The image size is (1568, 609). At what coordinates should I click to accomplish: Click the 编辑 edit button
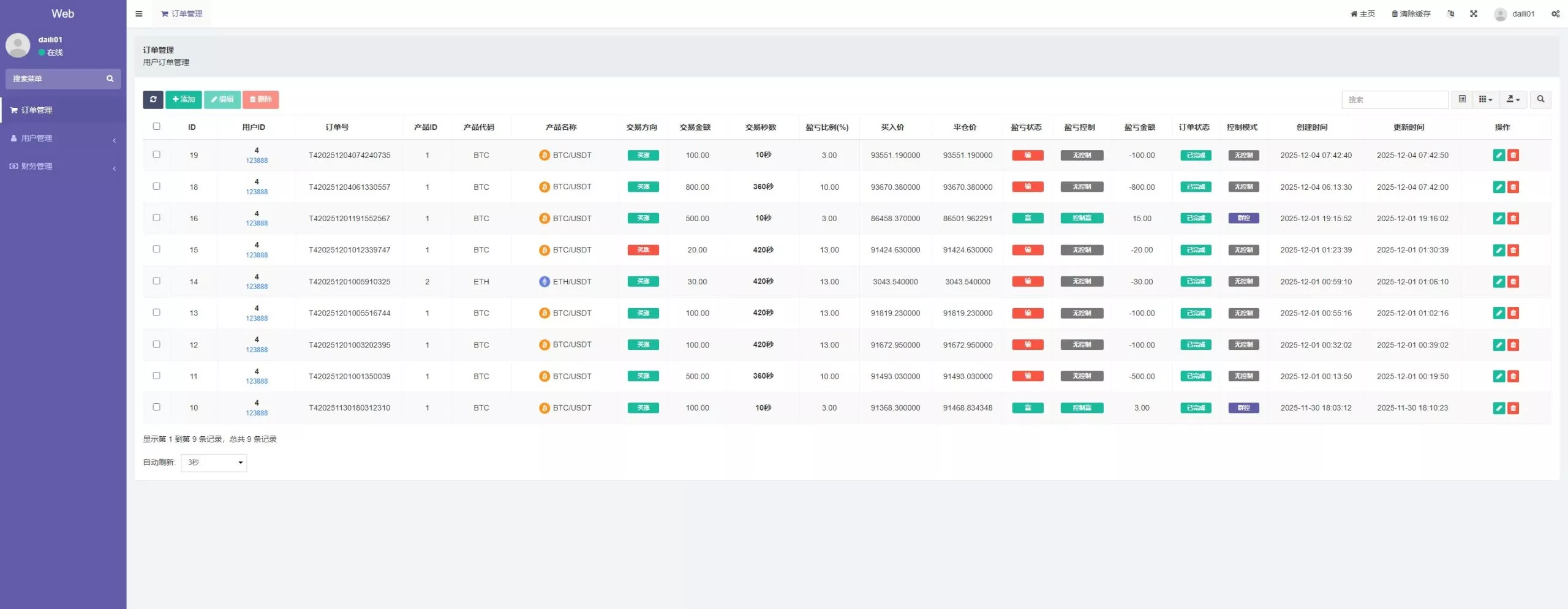click(222, 99)
